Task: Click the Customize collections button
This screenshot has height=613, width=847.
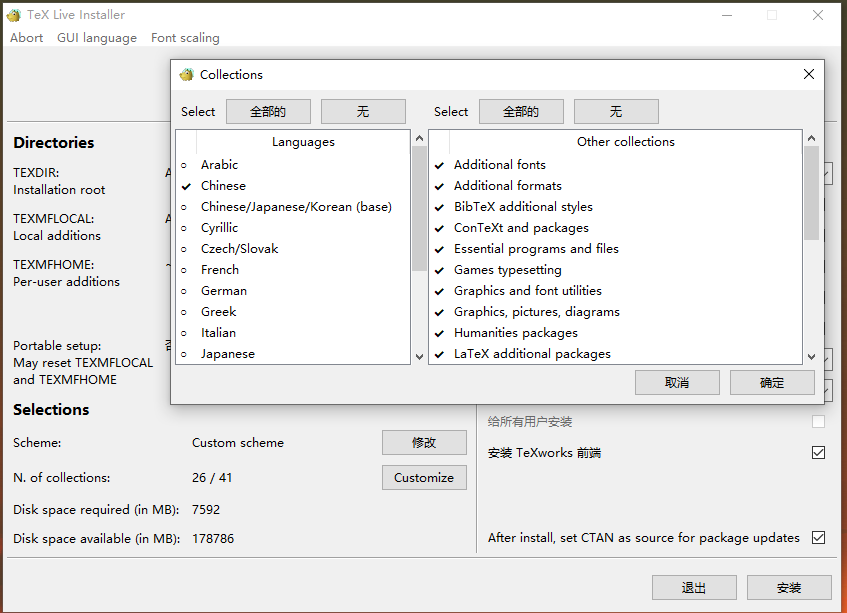Action: pos(425,478)
